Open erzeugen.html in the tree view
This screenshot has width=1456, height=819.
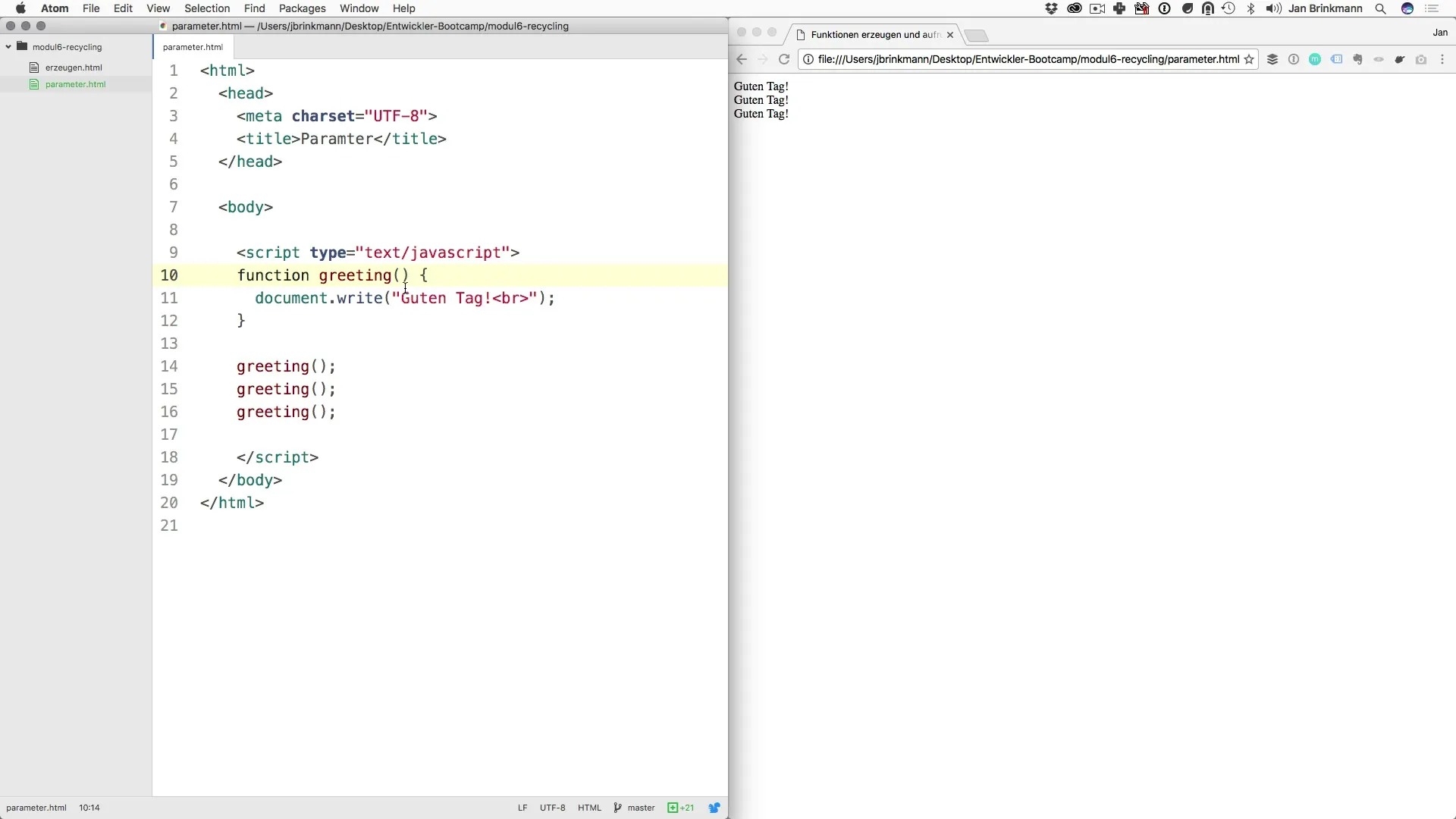(74, 67)
